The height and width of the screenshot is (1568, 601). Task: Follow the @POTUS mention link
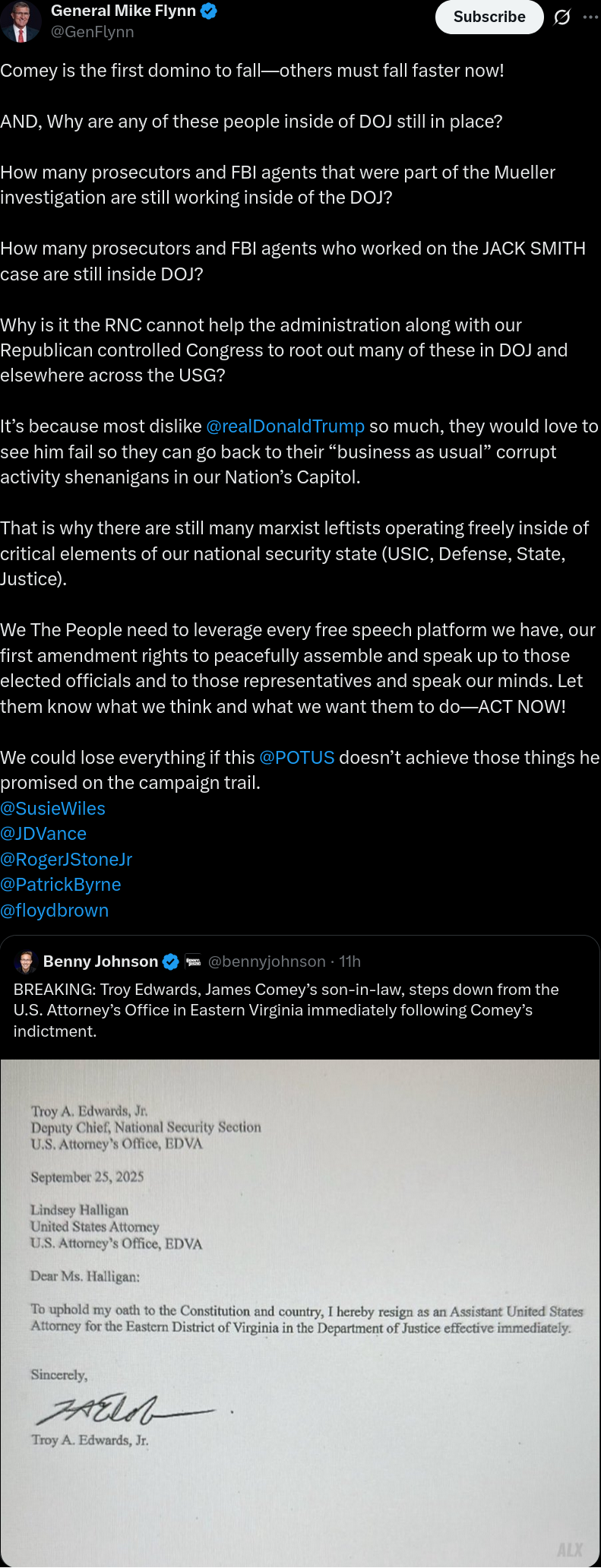coord(296,758)
